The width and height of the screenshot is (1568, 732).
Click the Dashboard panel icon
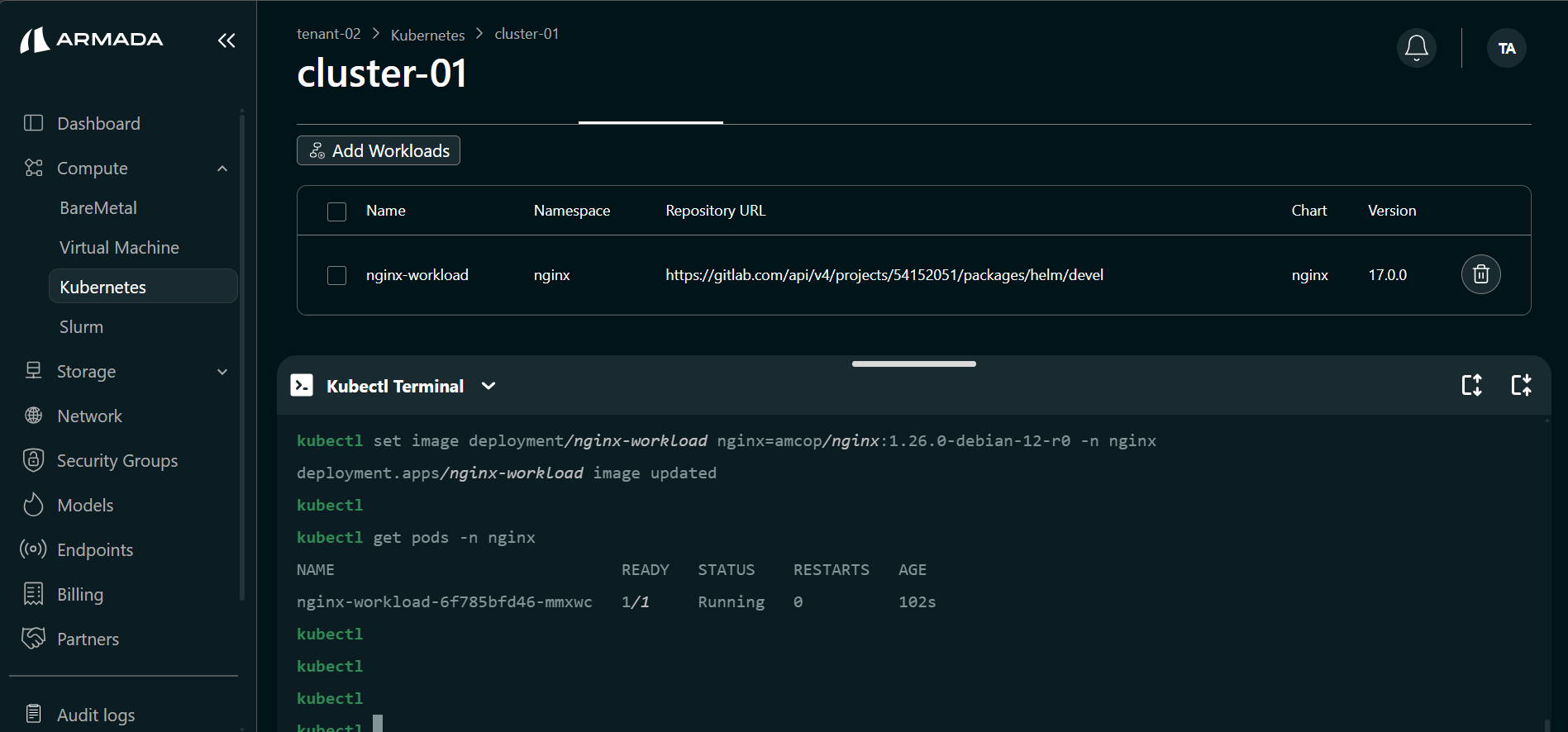33,123
